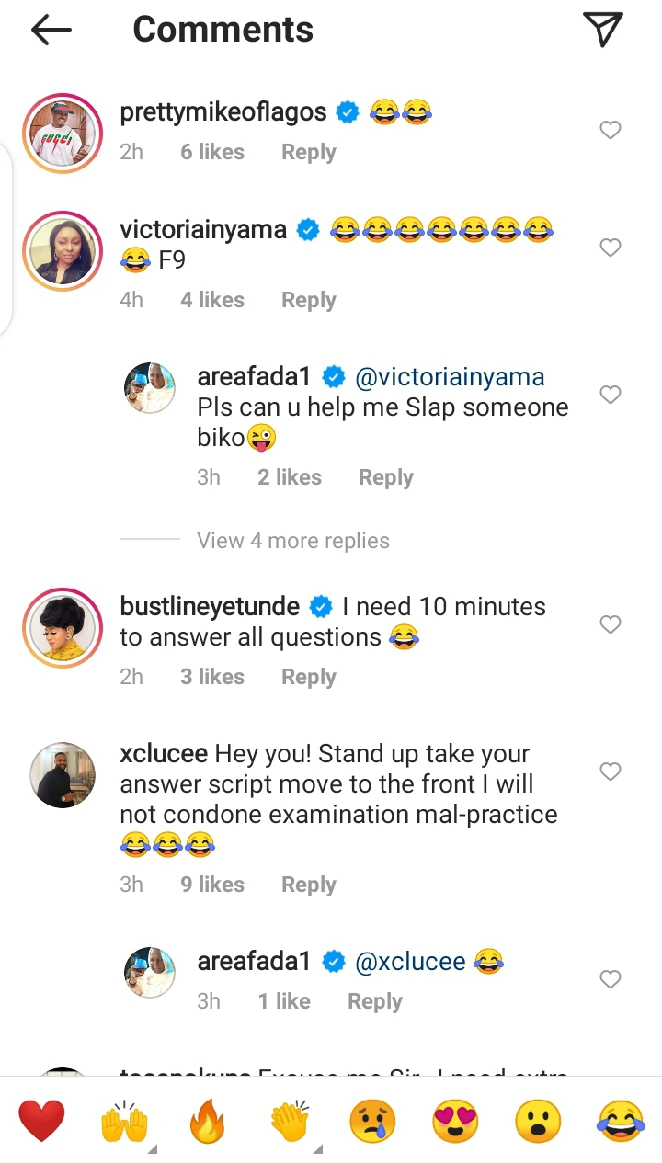Open the @victoriainyama mention link
Viewport: 662px width, 1163px height.
(x=450, y=377)
